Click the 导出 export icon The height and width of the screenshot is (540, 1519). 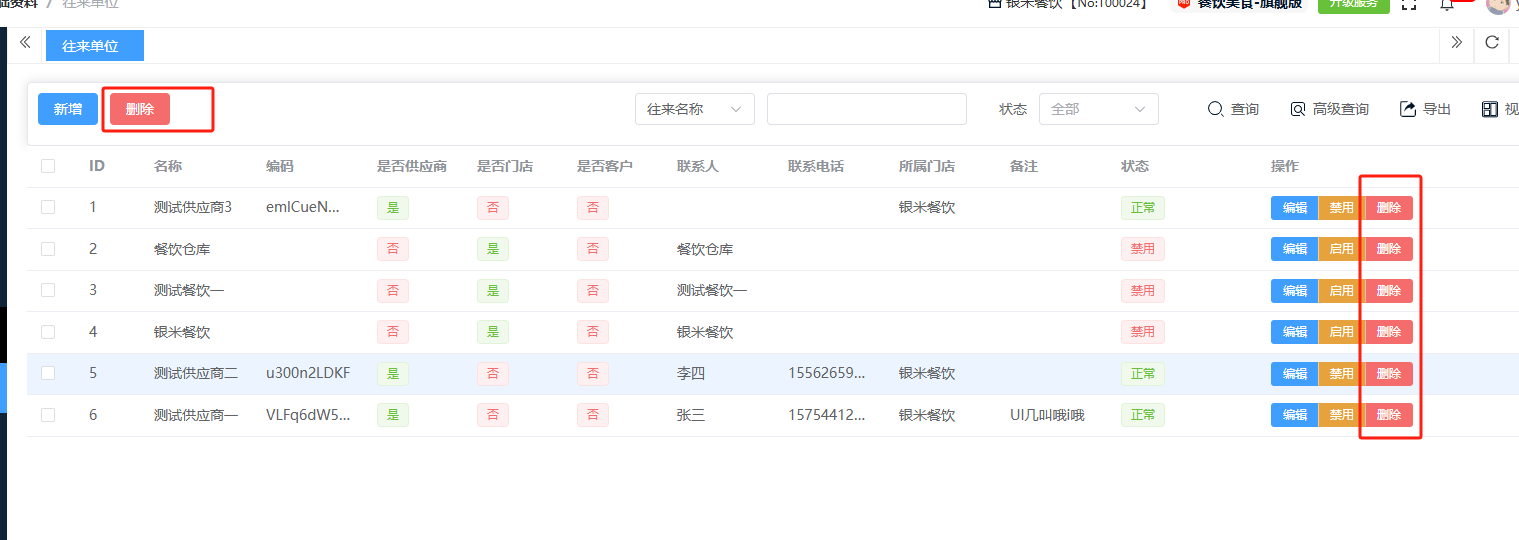[x=1408, y=109]
